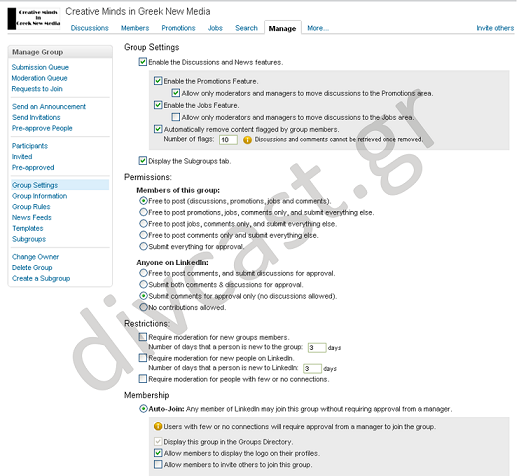Go to the Jobs tab
This screenshot has width=519, height=476.
[x=215, y=28]
